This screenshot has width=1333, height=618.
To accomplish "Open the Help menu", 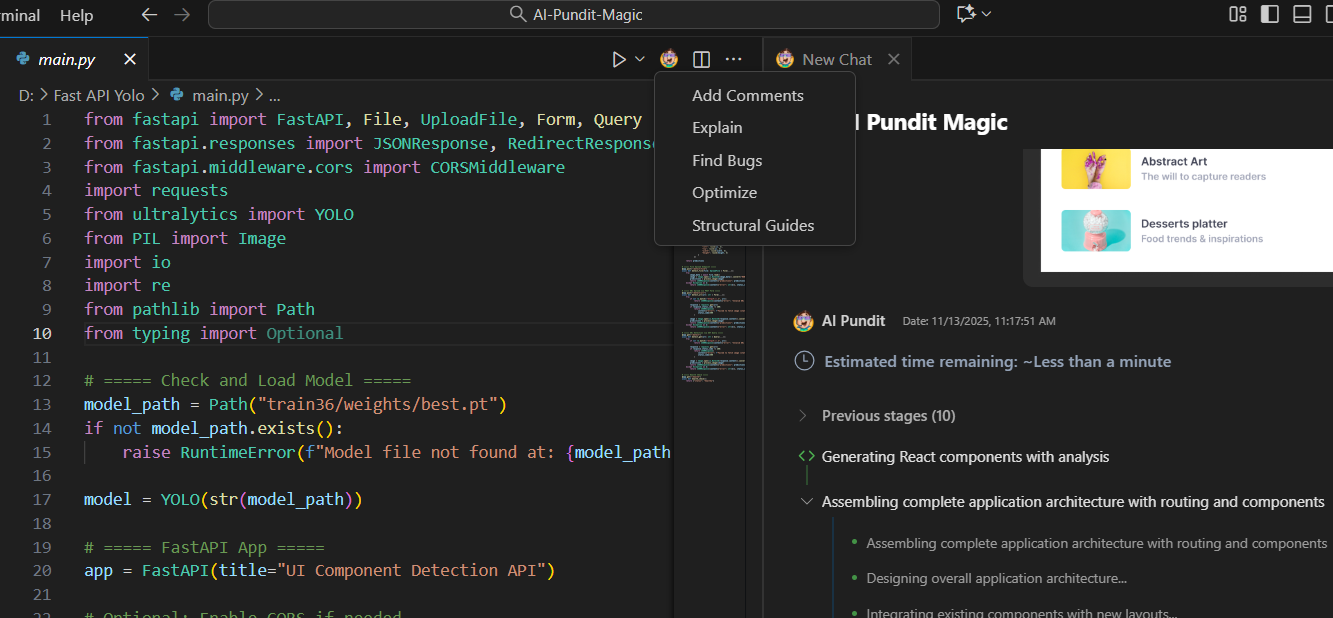I will (x=76, y=15).
